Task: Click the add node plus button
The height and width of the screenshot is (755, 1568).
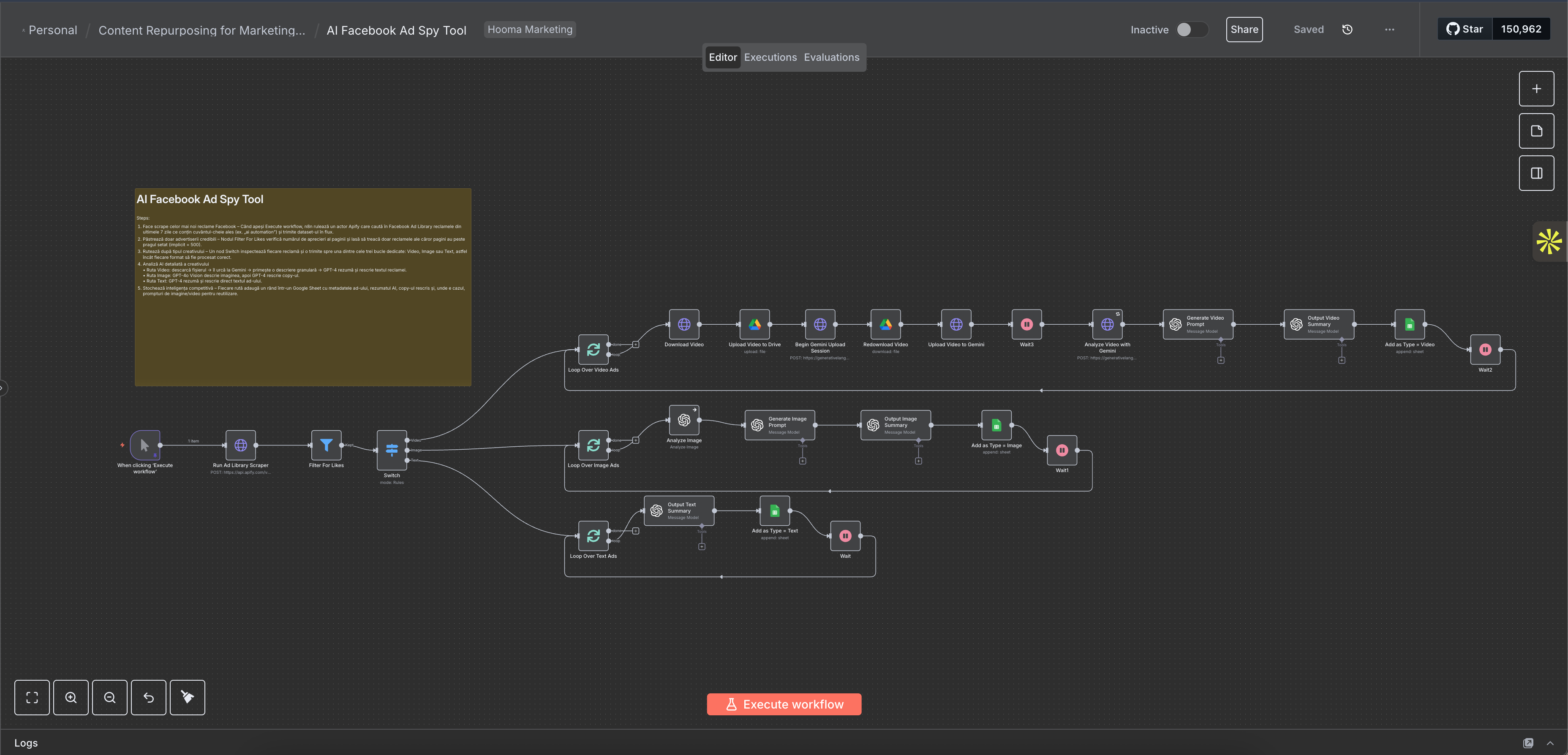Action: 1536,89
